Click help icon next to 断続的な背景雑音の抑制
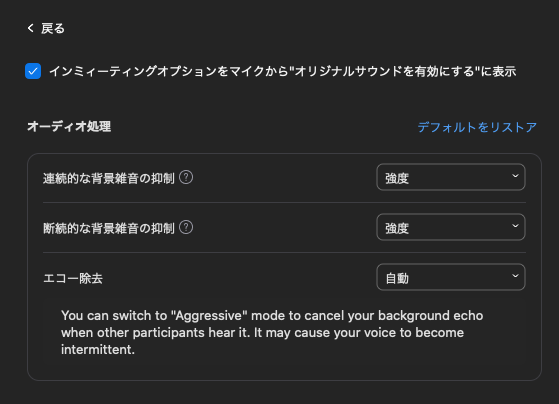This screenshot has height=404, width=559. tap(186, 227)
